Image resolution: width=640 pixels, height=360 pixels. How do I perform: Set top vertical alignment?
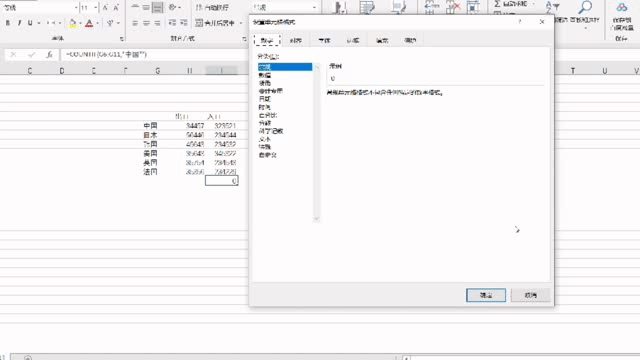click(135, 7)
